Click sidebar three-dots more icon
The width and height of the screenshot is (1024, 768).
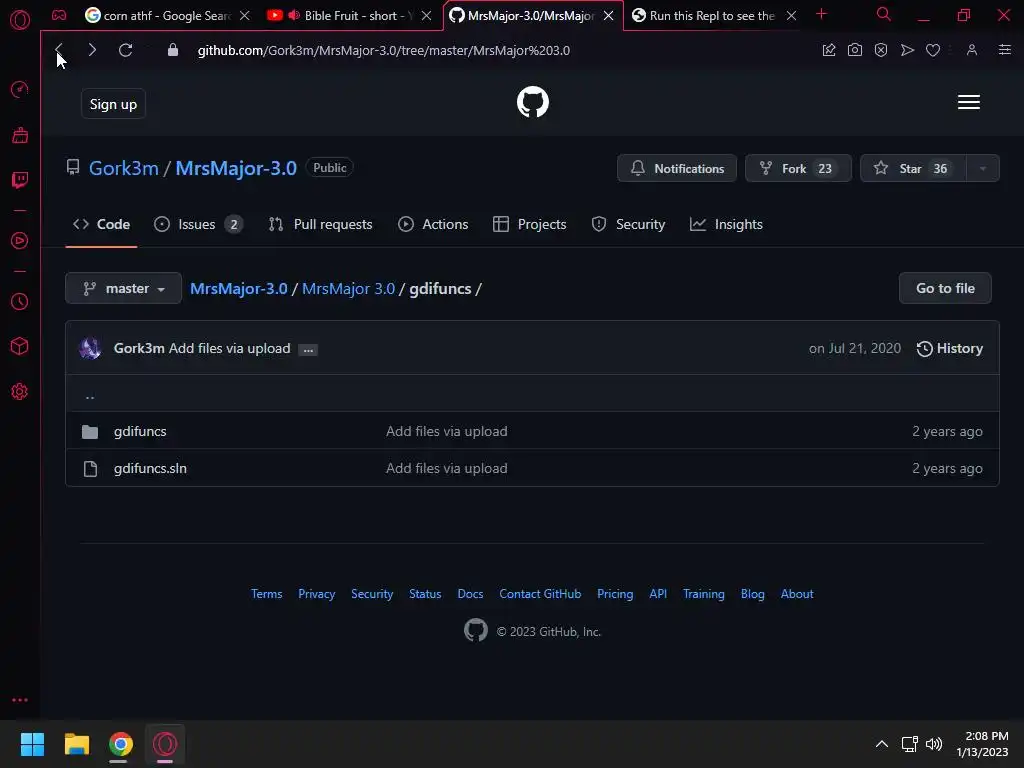(x=20, y=700)
